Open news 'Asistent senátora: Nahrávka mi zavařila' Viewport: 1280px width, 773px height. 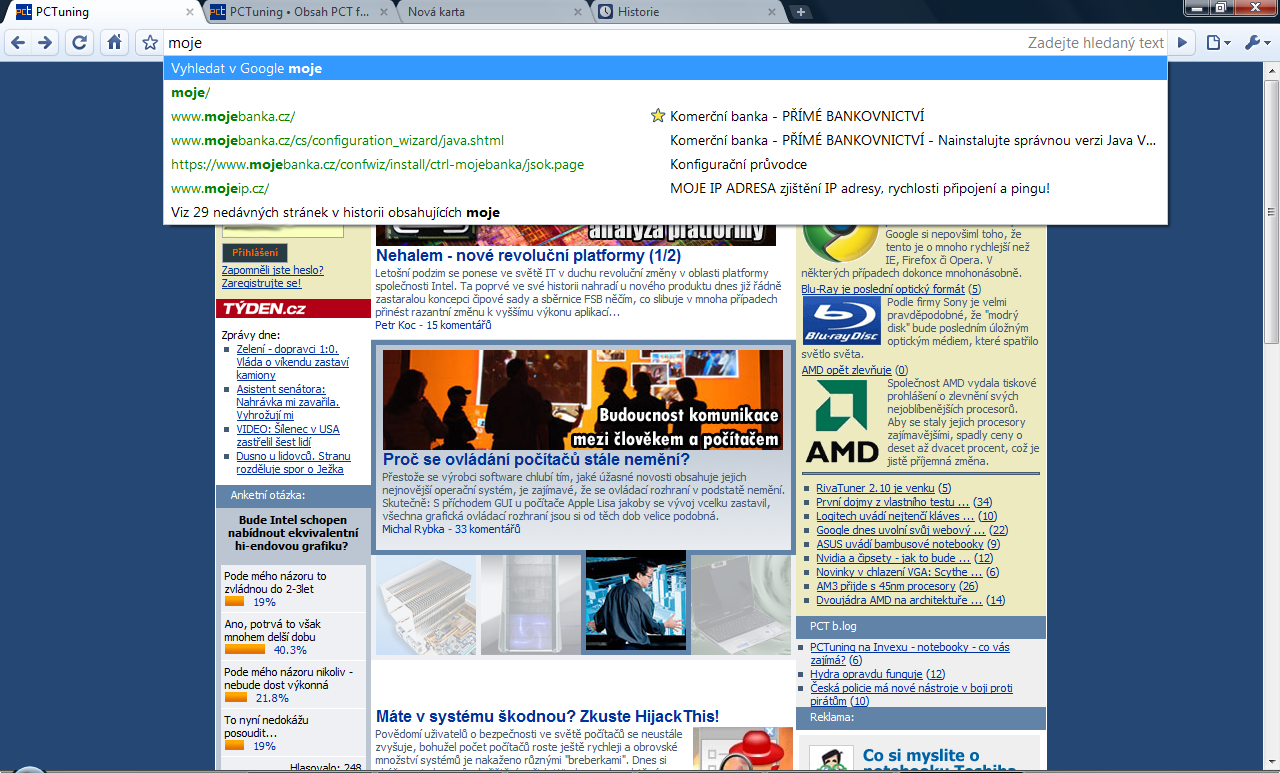288,402
